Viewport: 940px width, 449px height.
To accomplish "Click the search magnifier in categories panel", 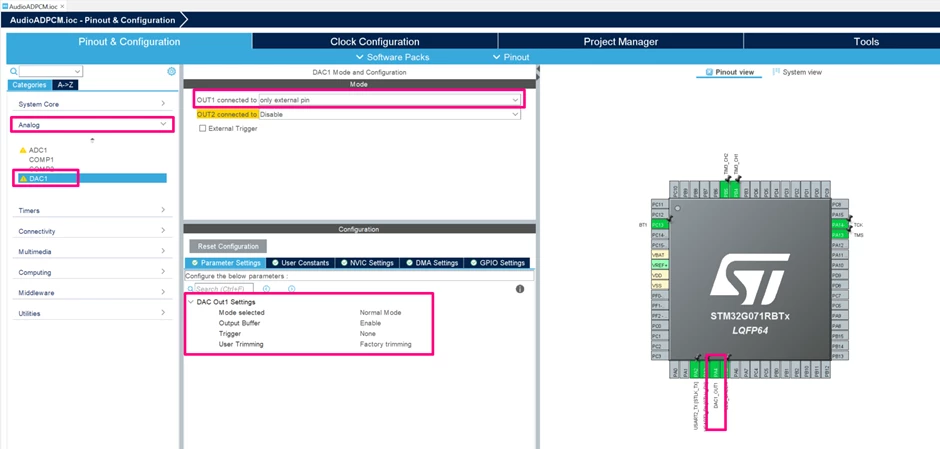I will click(14, 71).
